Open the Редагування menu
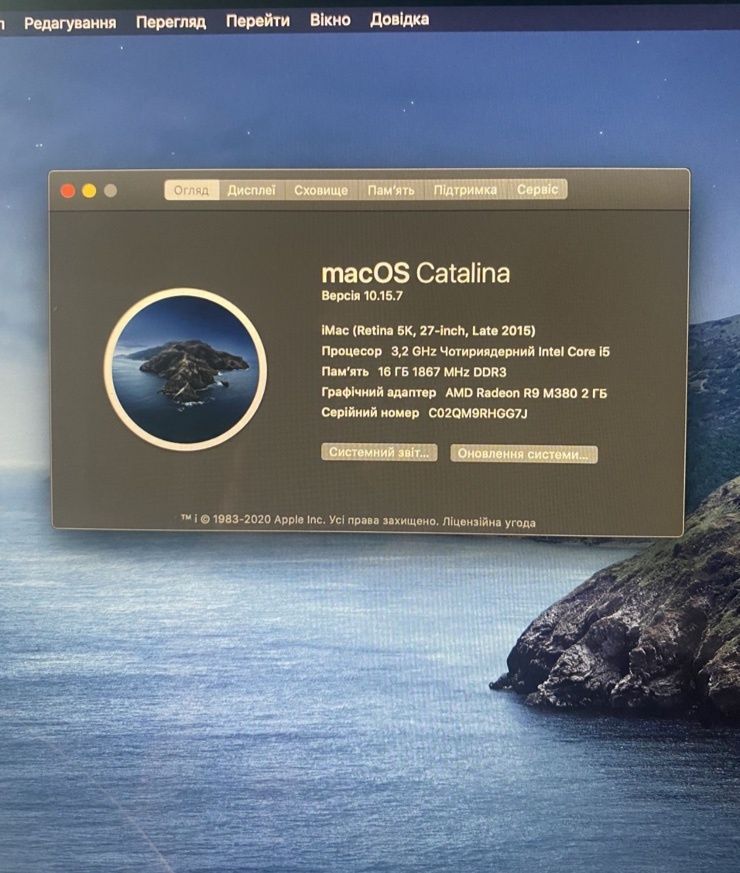Image resolution: width=740 pixels, height=873 pixels. click(x=70, y=23)
